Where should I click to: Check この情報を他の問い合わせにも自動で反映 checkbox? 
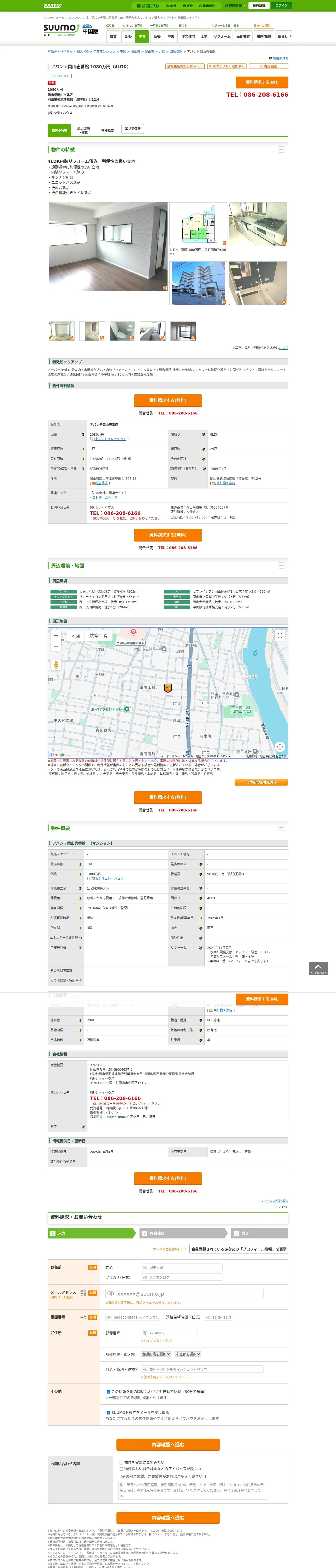(109, 1392)
